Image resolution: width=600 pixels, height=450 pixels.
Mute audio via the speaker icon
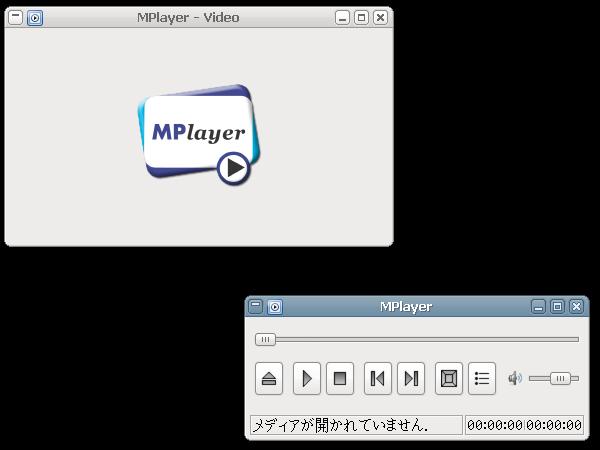[515, 378]
